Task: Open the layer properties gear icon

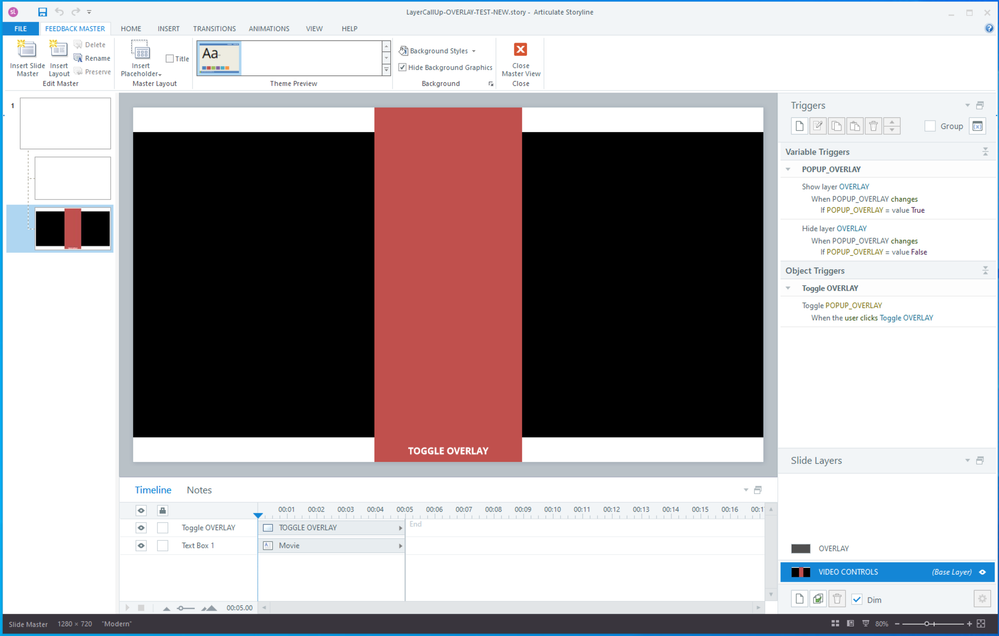Action: click(980, 598)
